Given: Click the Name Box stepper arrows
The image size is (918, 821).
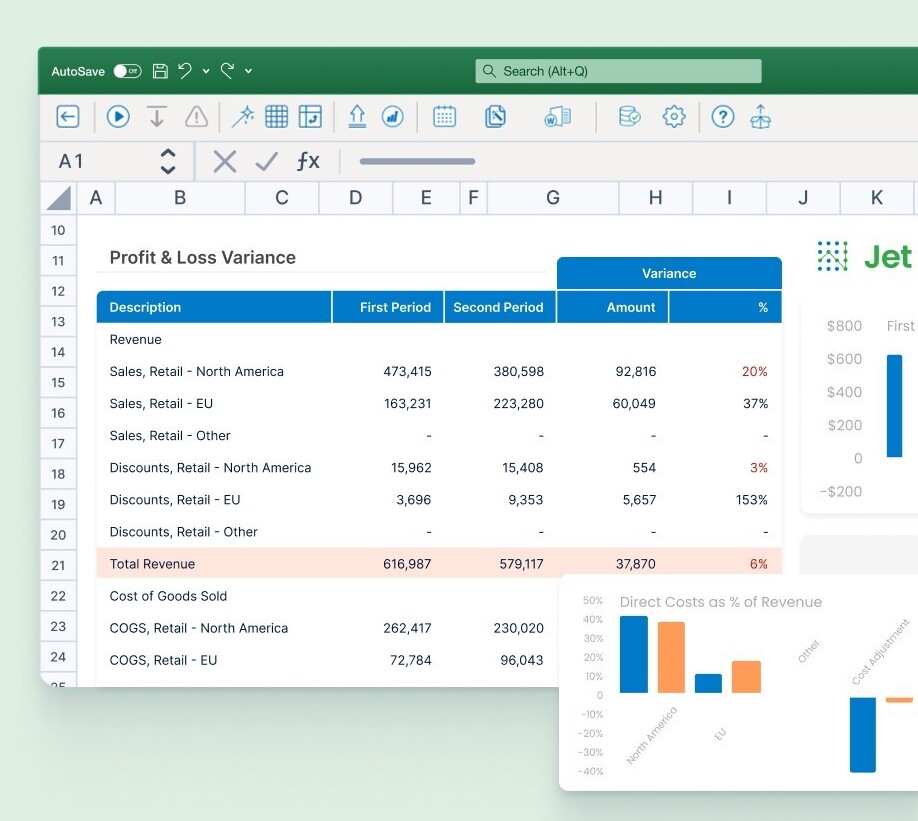Looking at the screenshot, I should [x=168, y=161].
